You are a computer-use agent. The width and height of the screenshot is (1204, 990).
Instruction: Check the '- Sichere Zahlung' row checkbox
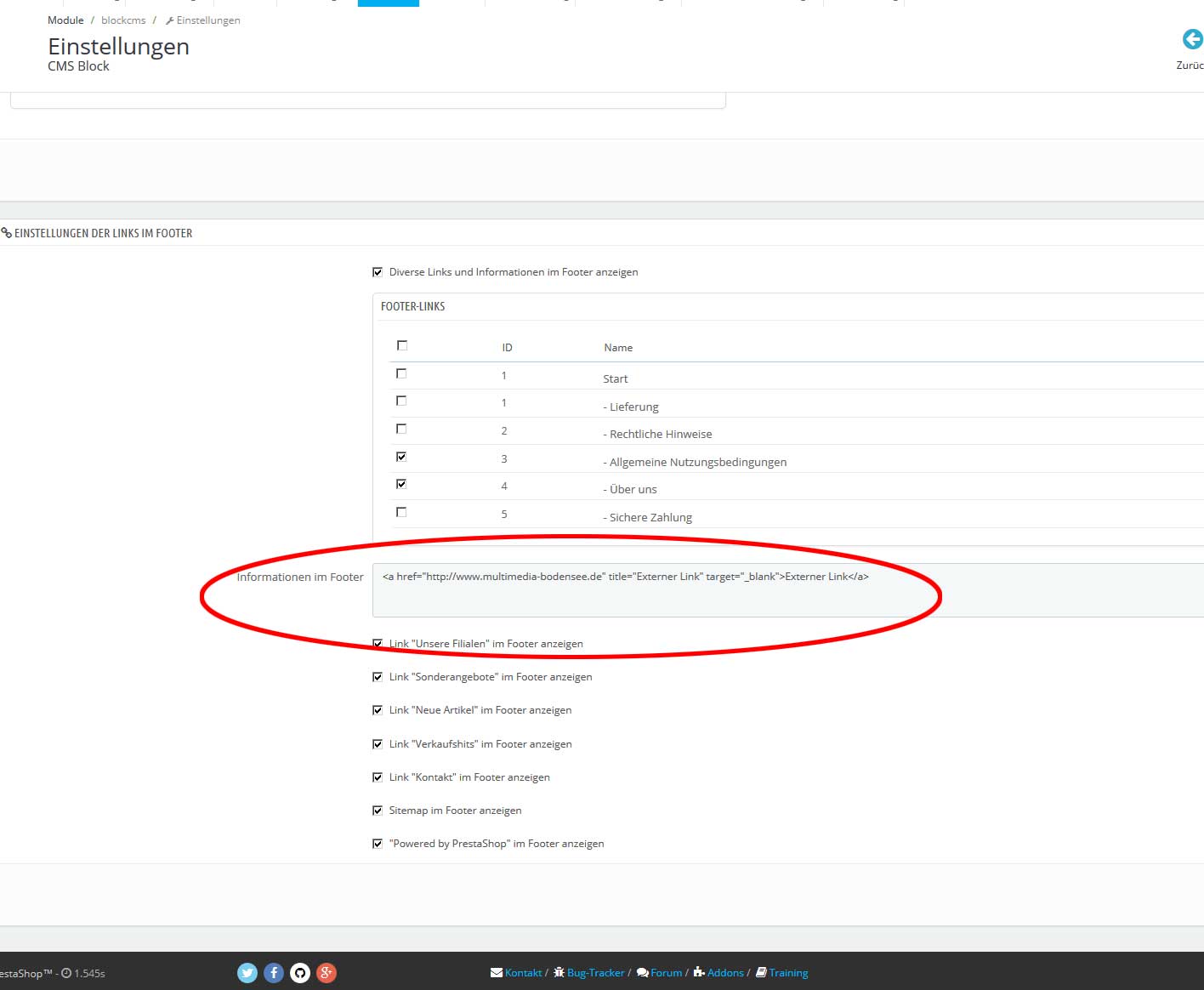click(x=401, y=512)
